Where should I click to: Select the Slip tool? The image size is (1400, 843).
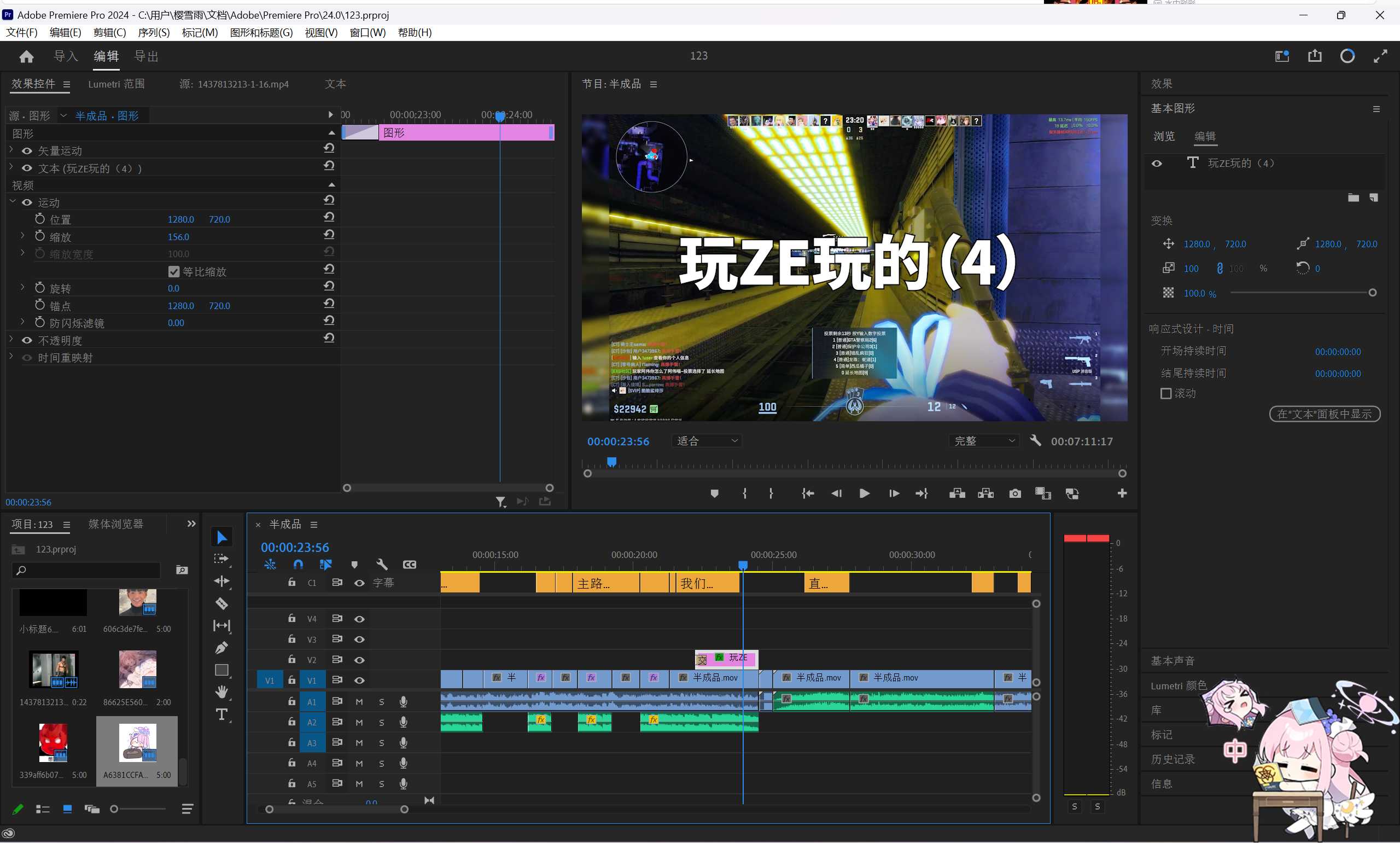click(x=221, y=625)
